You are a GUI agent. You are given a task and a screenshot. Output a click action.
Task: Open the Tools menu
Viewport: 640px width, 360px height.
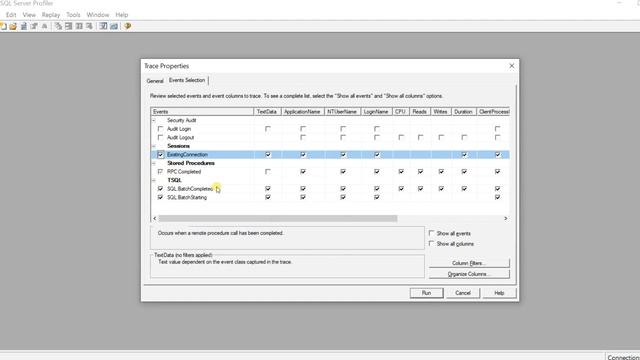coord(73,15)
